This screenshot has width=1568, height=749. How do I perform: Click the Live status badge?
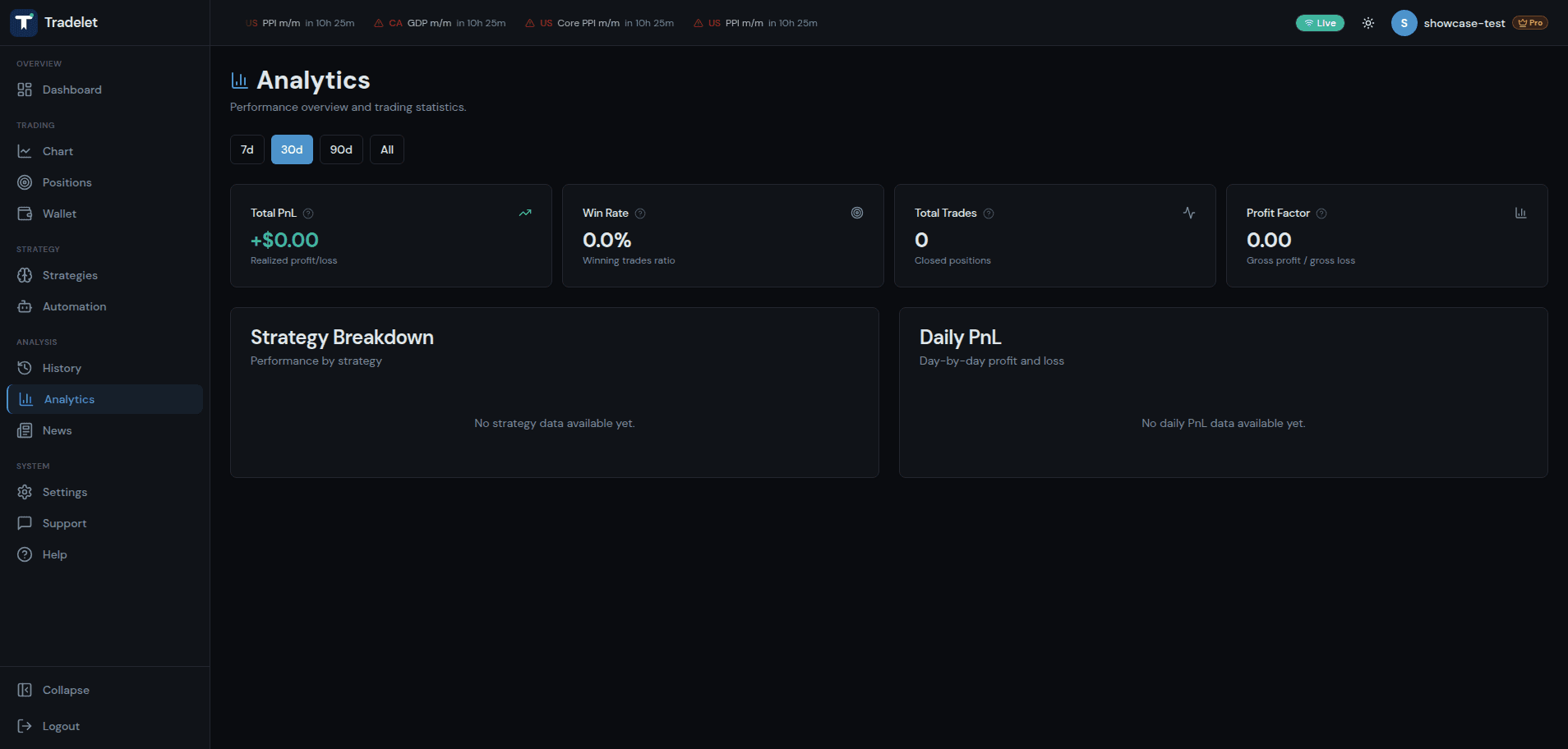click(x=1321, y=22)
